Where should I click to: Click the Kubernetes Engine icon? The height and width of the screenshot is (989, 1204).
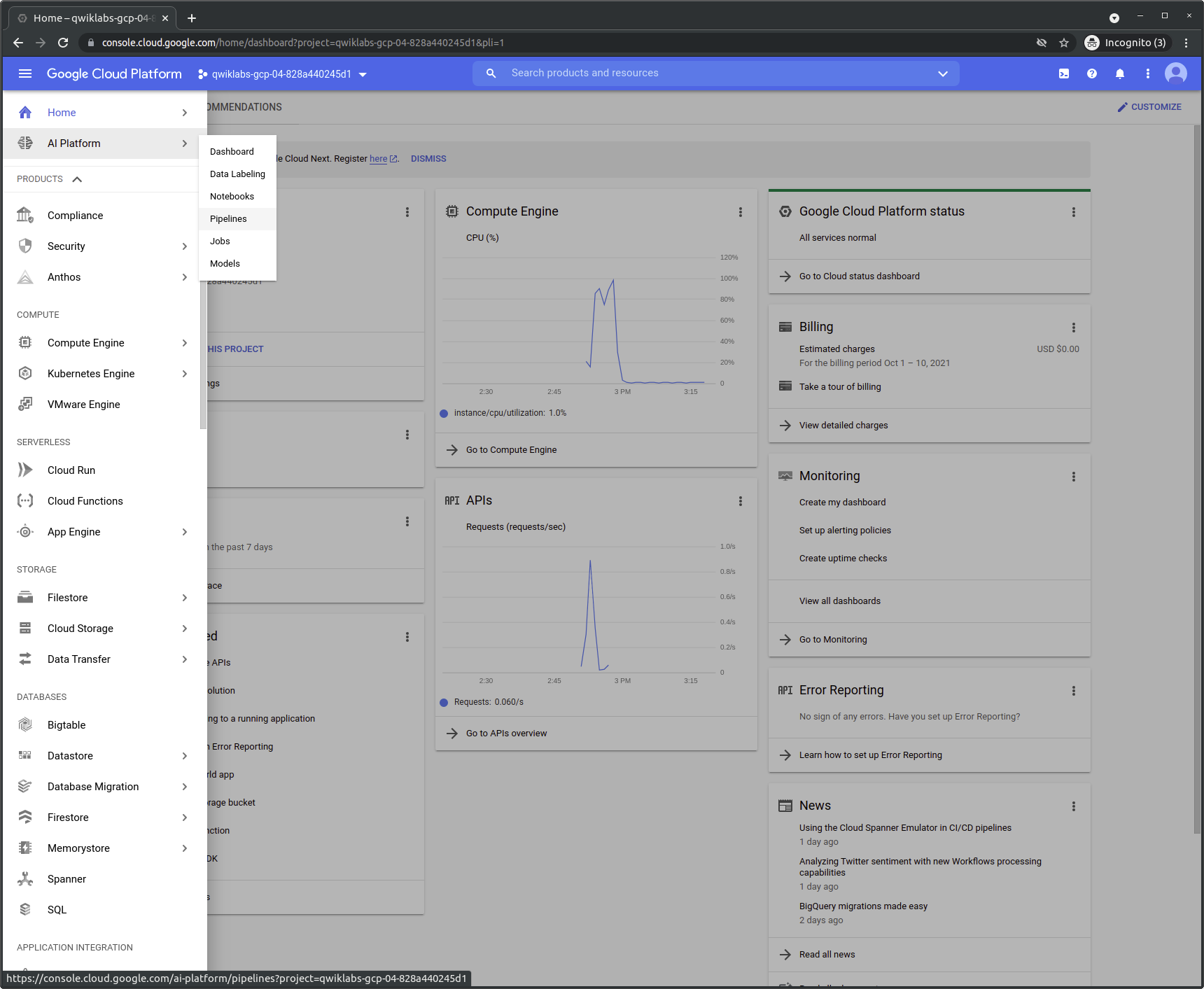coord(25,373)
